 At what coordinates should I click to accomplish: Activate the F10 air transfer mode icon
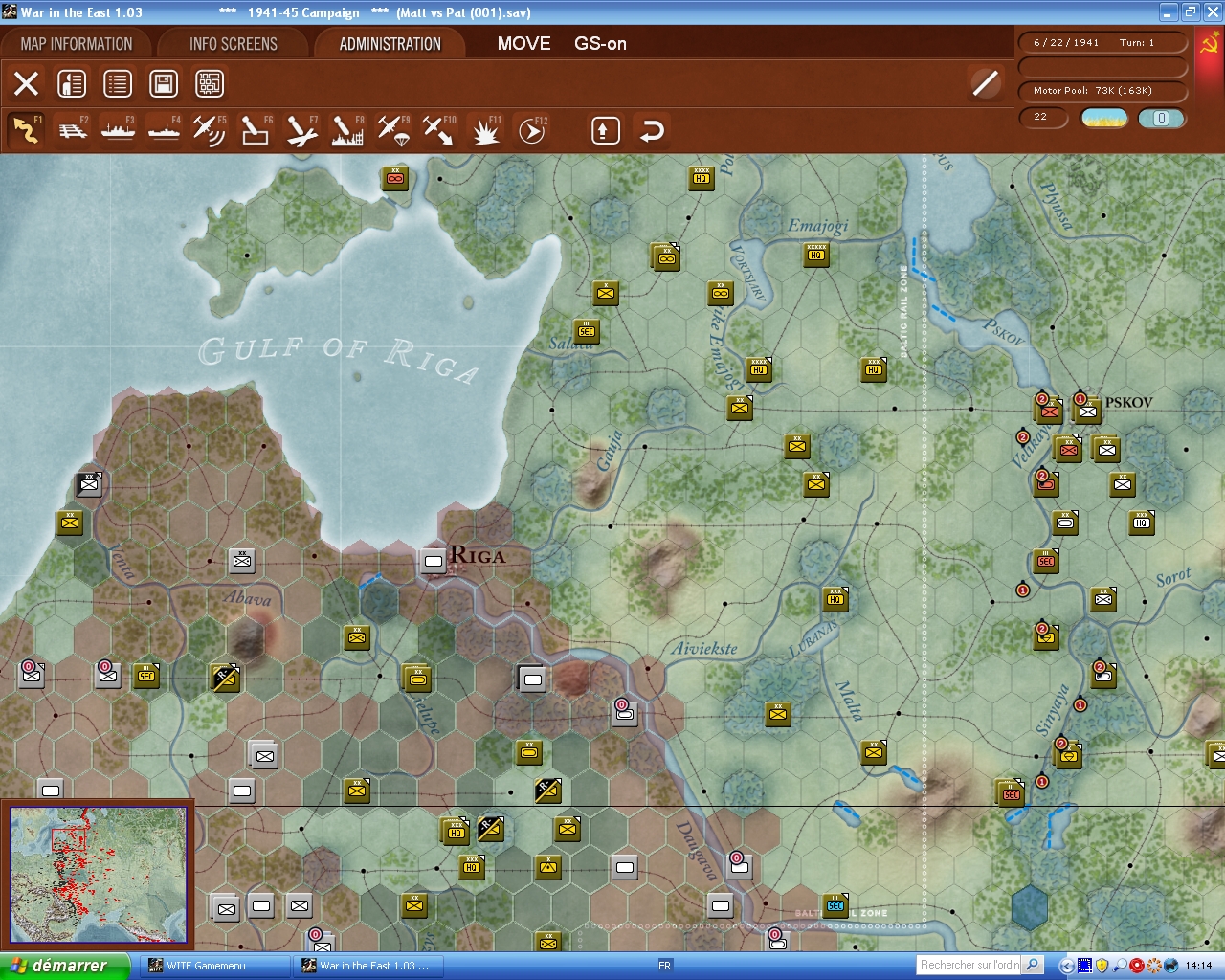[438, 130]
